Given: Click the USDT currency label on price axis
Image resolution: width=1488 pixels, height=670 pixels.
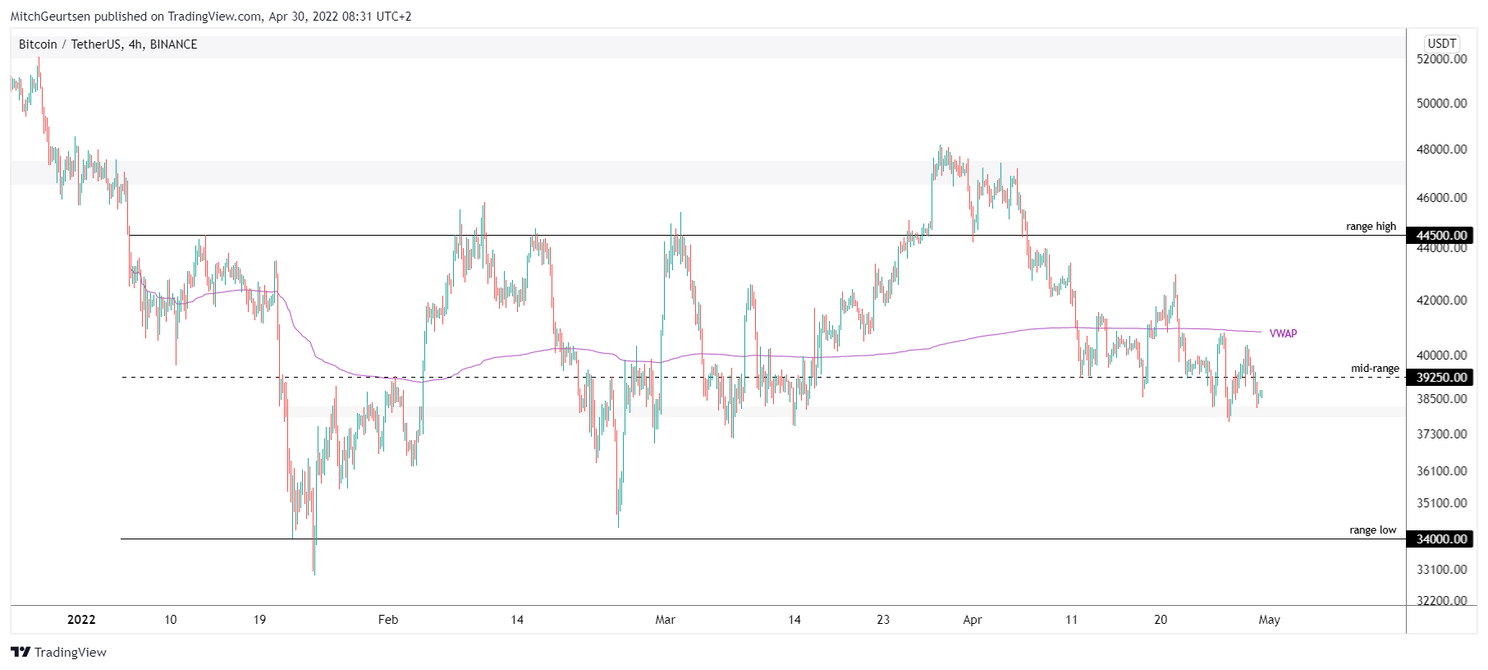Looking at the screenshot, I should 1441,43.
